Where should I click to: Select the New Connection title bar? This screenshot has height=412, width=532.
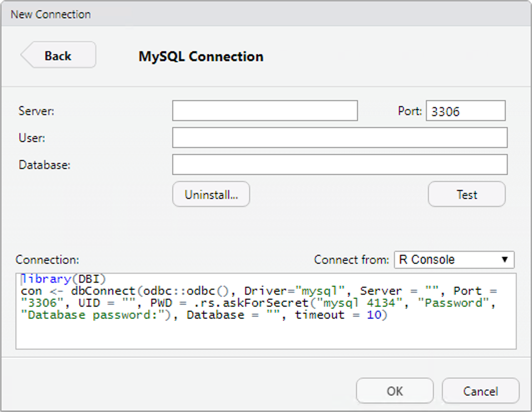[266, 14]
